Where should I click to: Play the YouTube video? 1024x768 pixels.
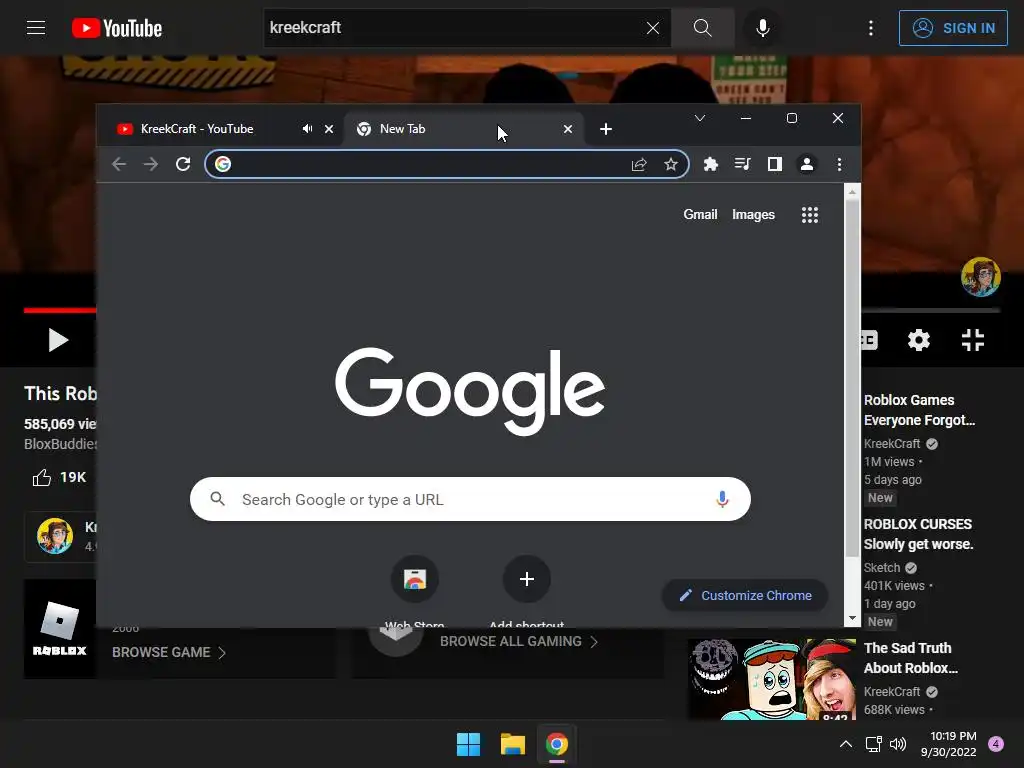[x=58, y=340]
